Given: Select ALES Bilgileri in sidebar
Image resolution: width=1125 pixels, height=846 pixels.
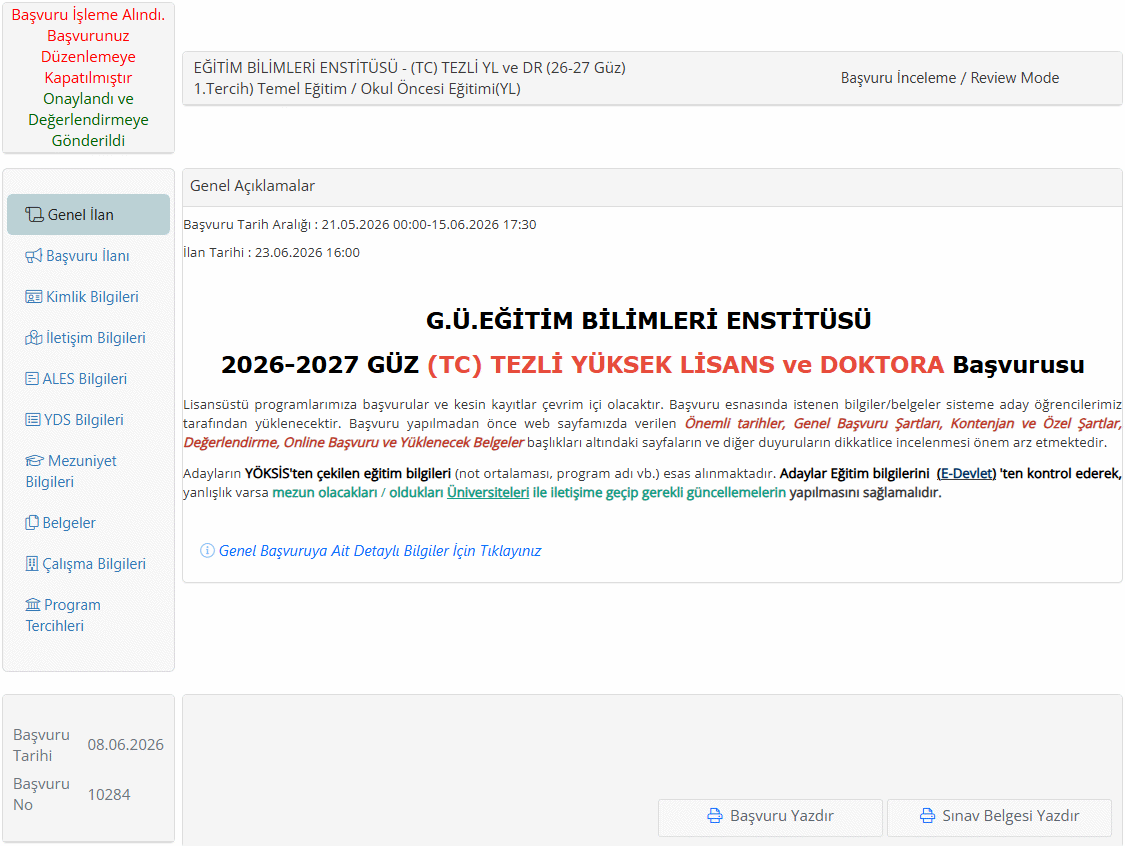Looking at the screenshot, I should click(x=88, y=379).
